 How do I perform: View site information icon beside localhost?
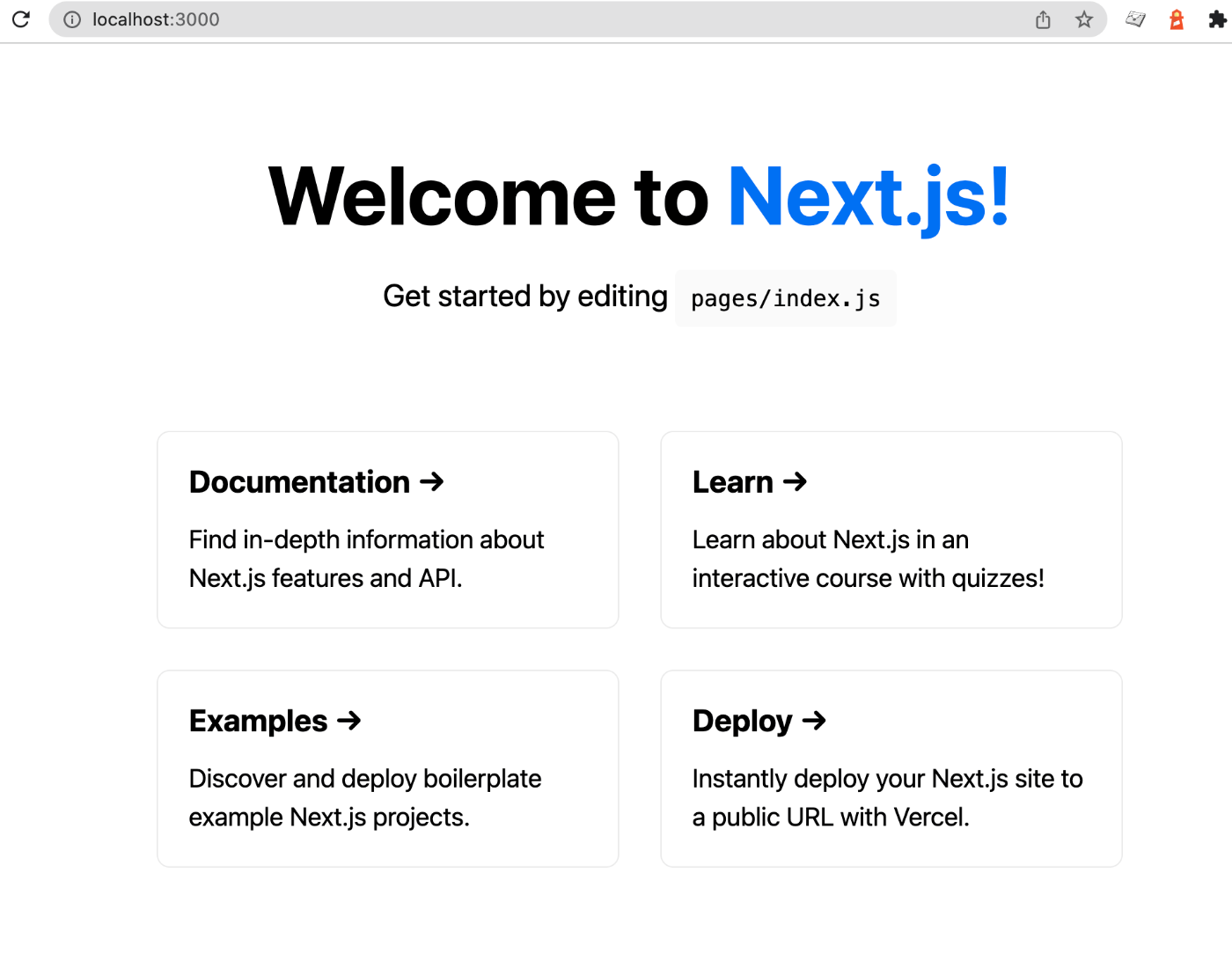(x=72, y=19)
